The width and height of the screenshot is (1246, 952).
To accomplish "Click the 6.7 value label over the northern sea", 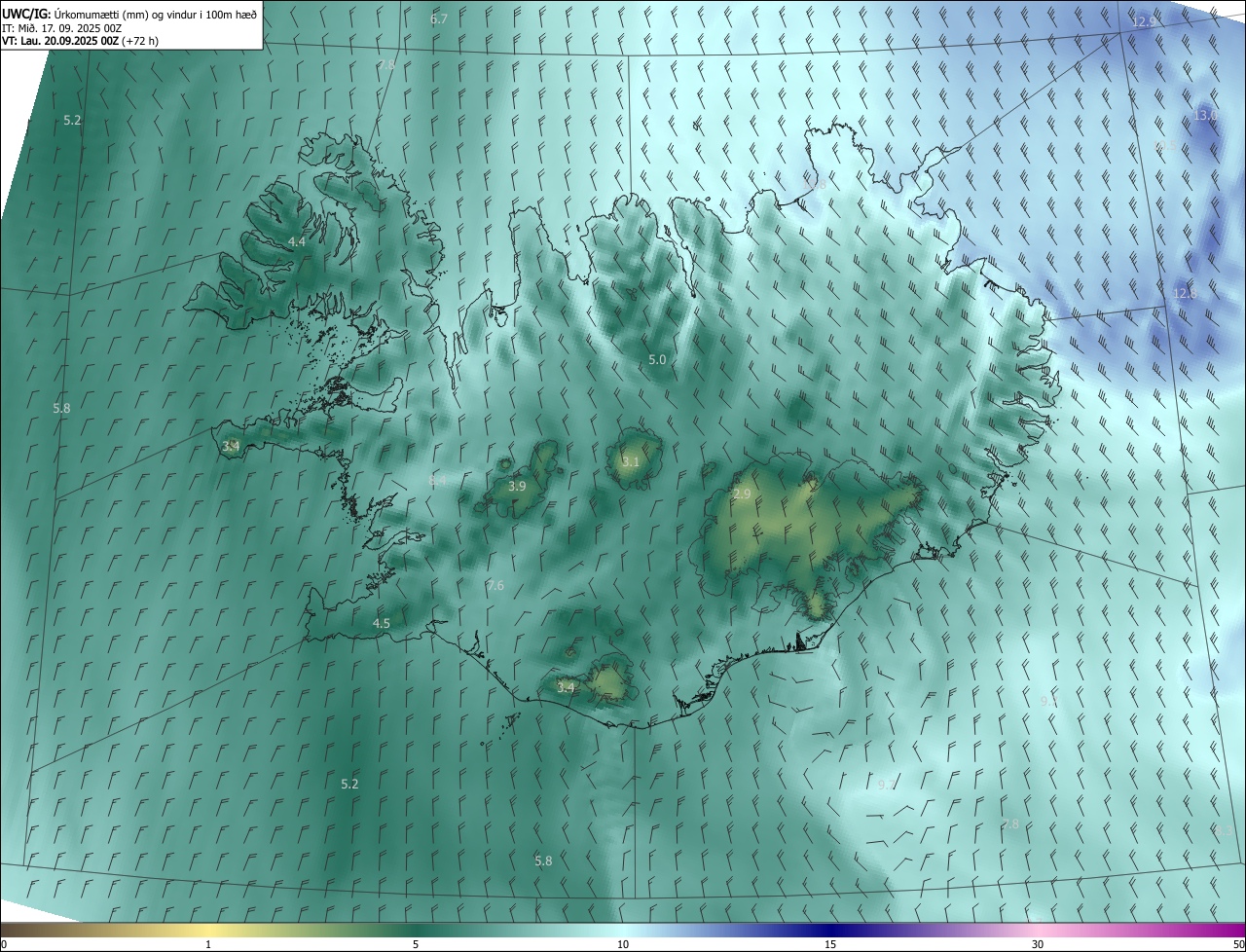I will coord(439,19).
